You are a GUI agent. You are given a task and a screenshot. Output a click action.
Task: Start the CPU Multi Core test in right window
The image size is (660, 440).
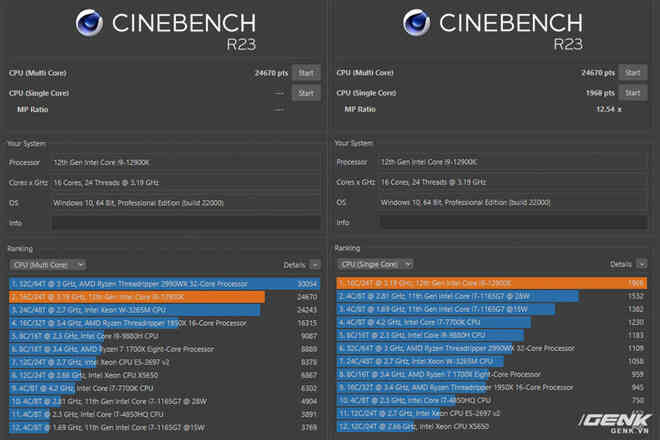(633, 72)
